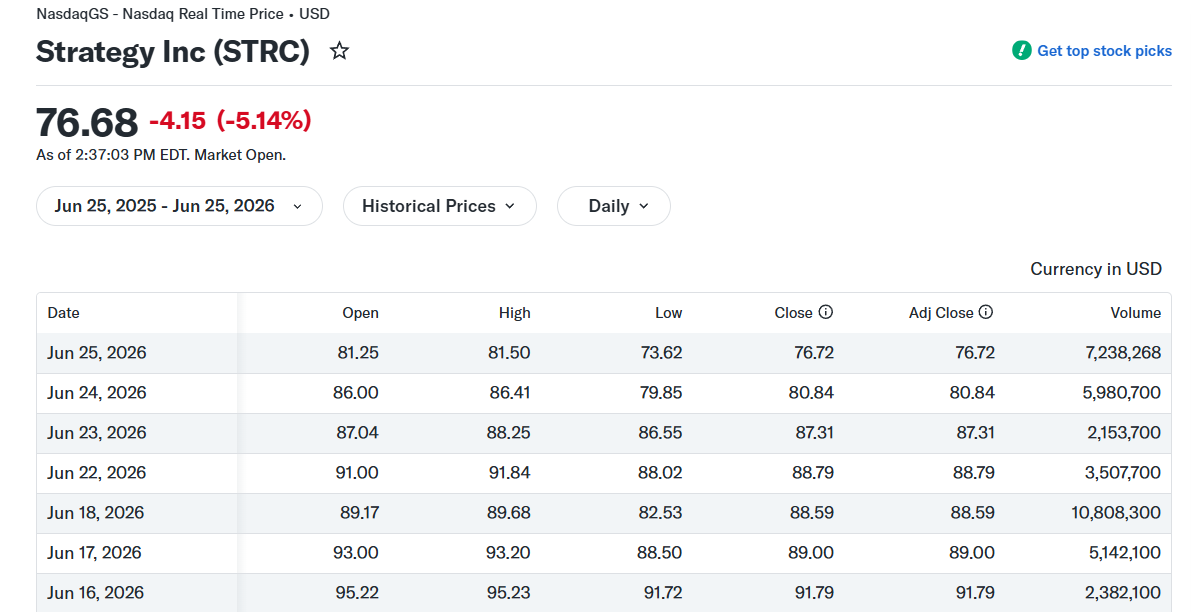Expand the Historical Prices dropdown
Viewport: 1191px width, 612px height.
(440, 206)
